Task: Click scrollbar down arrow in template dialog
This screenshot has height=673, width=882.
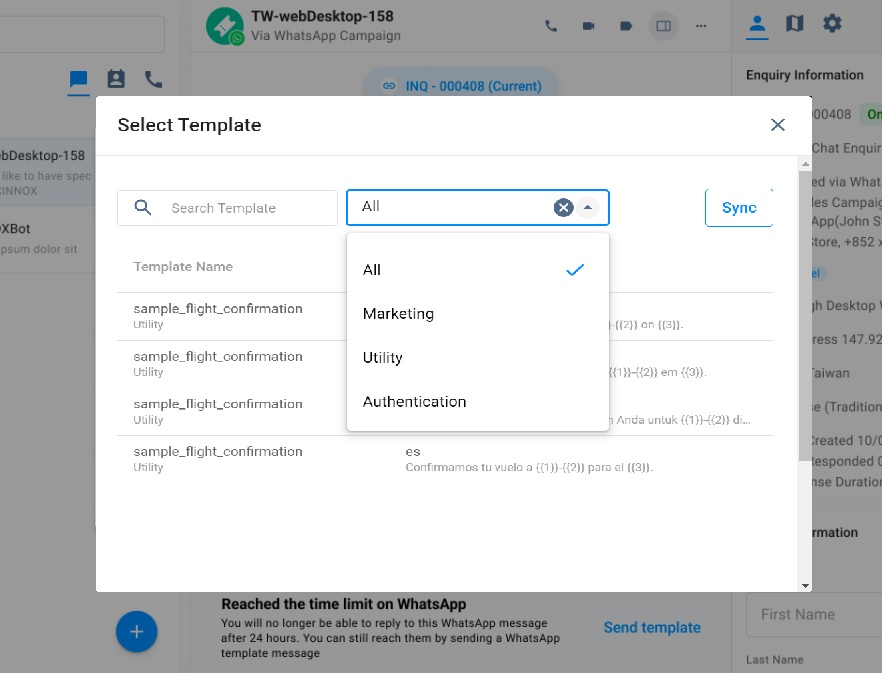Action: point(805,586)
